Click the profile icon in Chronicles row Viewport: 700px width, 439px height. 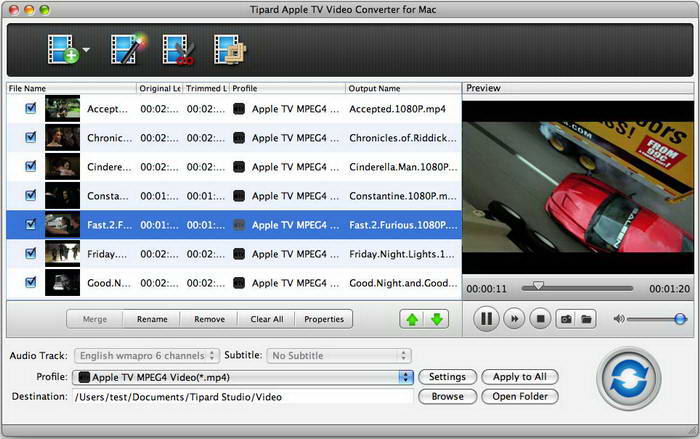239,138
